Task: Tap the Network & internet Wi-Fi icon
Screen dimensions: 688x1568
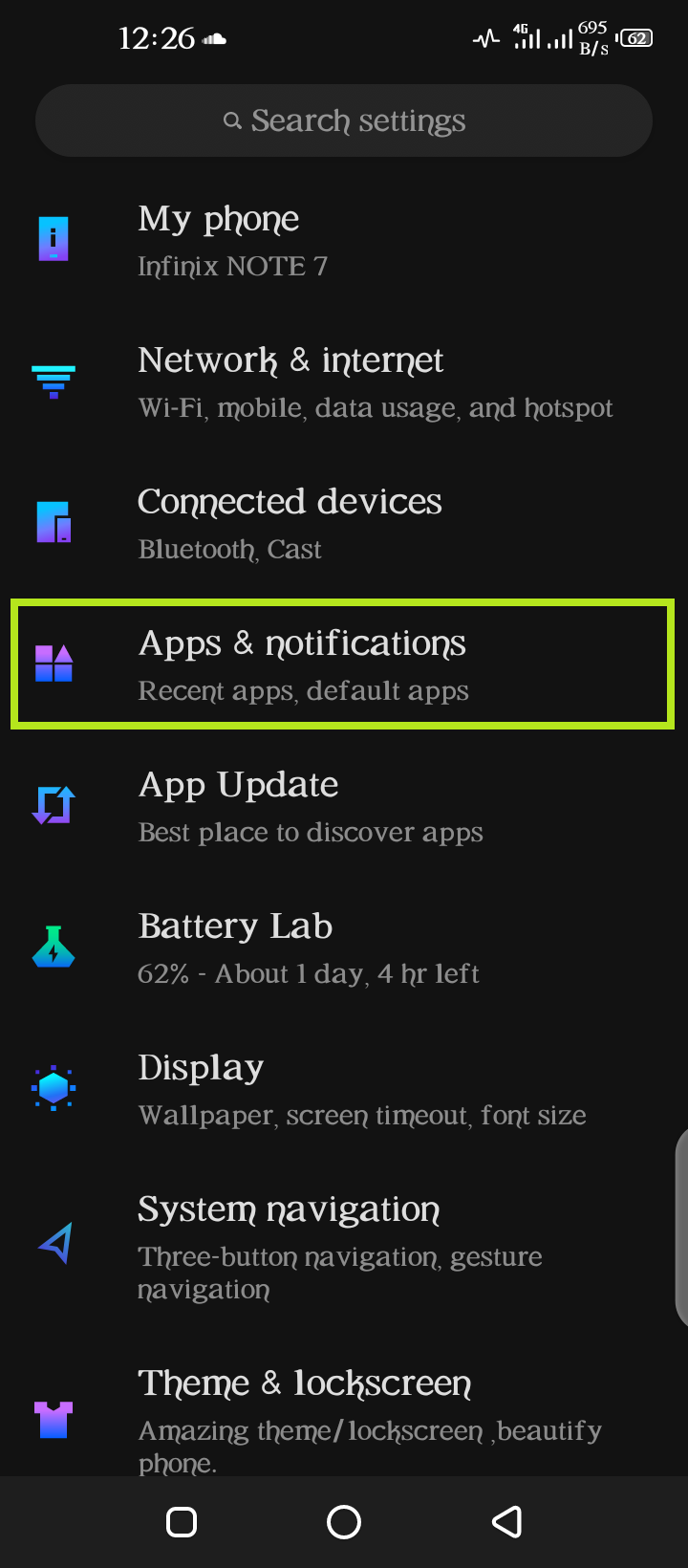Action: click(x=54, y=381)
